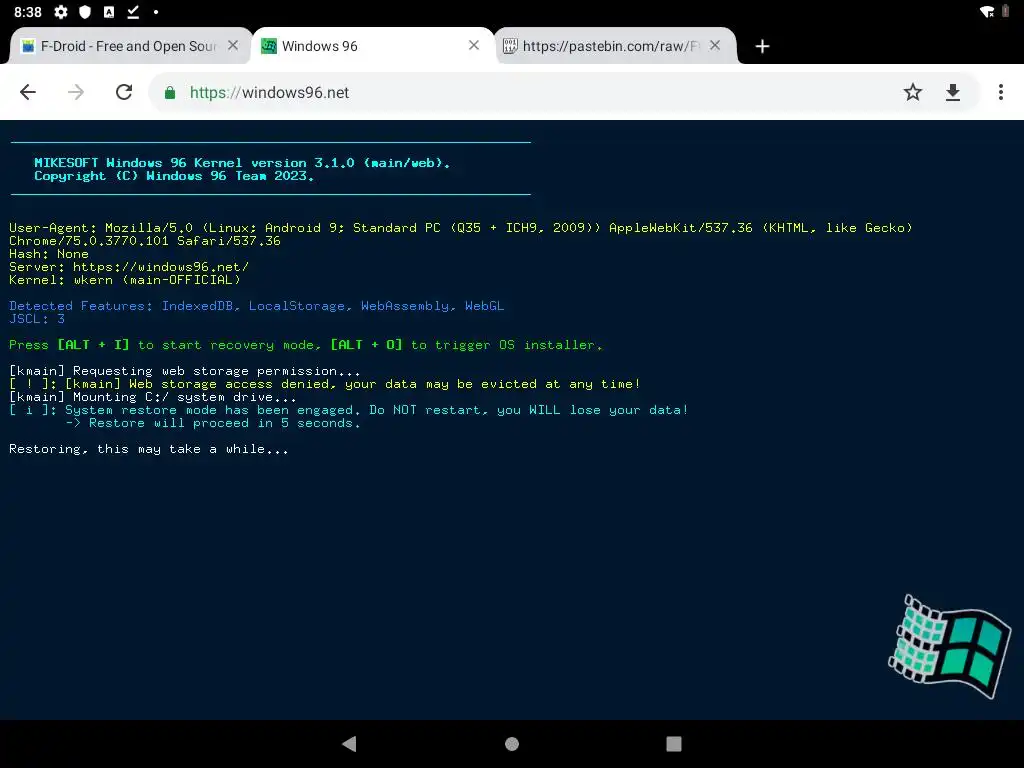Click the browser forward arrow
The width and height of the screenshot is (1024, 768).
(76, 92)
